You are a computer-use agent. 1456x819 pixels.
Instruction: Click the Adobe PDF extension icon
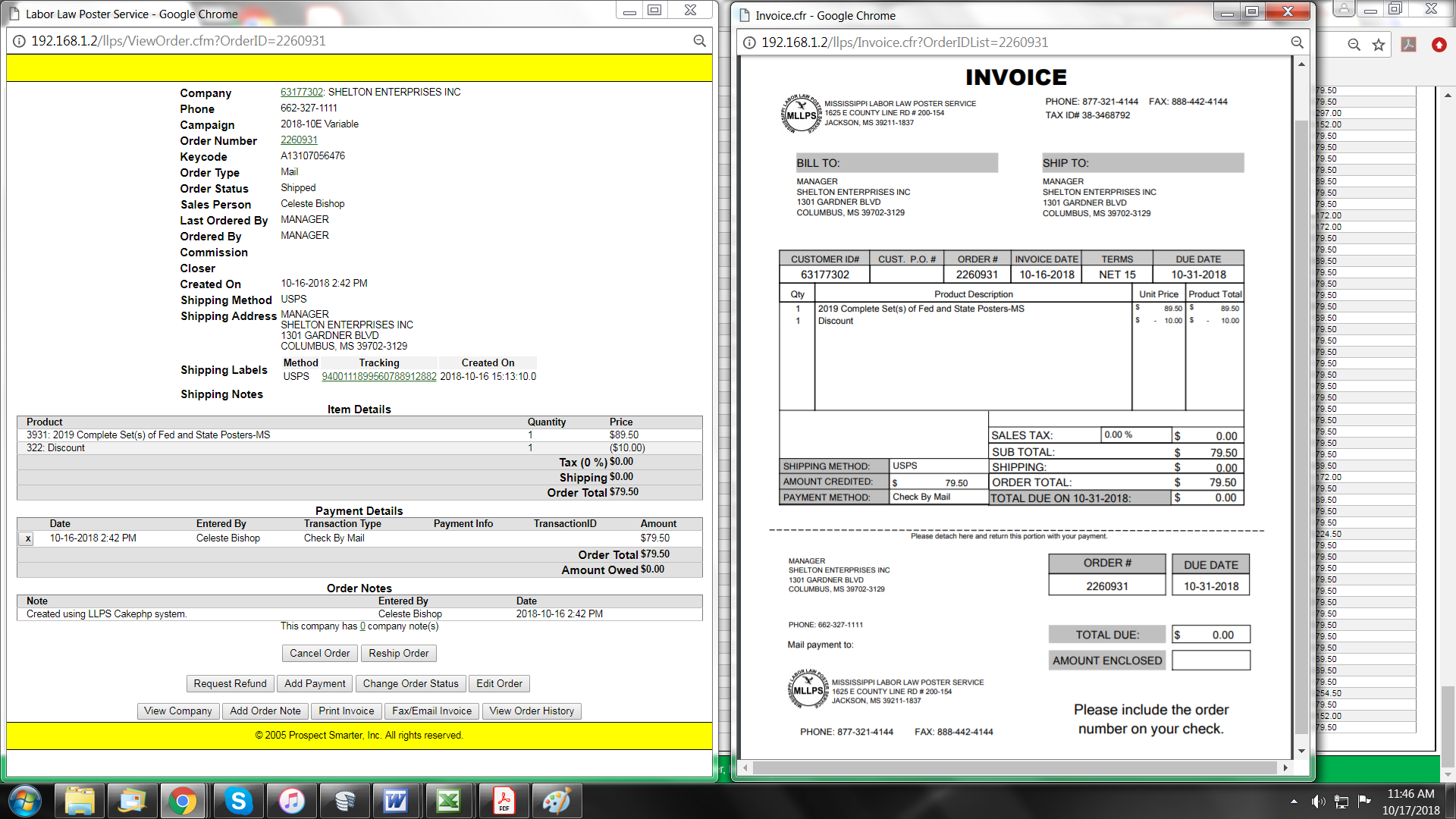1408,45
